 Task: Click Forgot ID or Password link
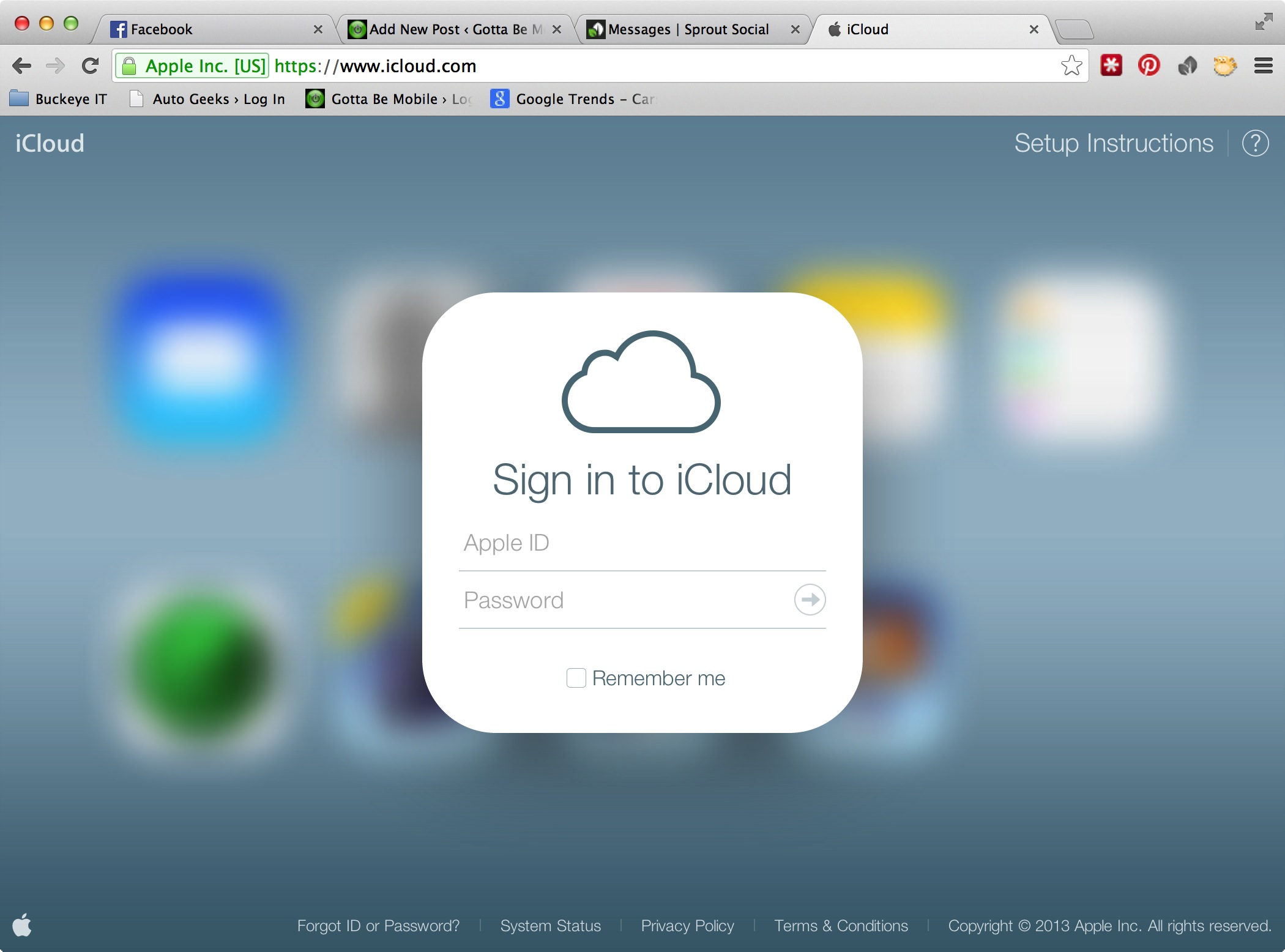pos(378,926)
